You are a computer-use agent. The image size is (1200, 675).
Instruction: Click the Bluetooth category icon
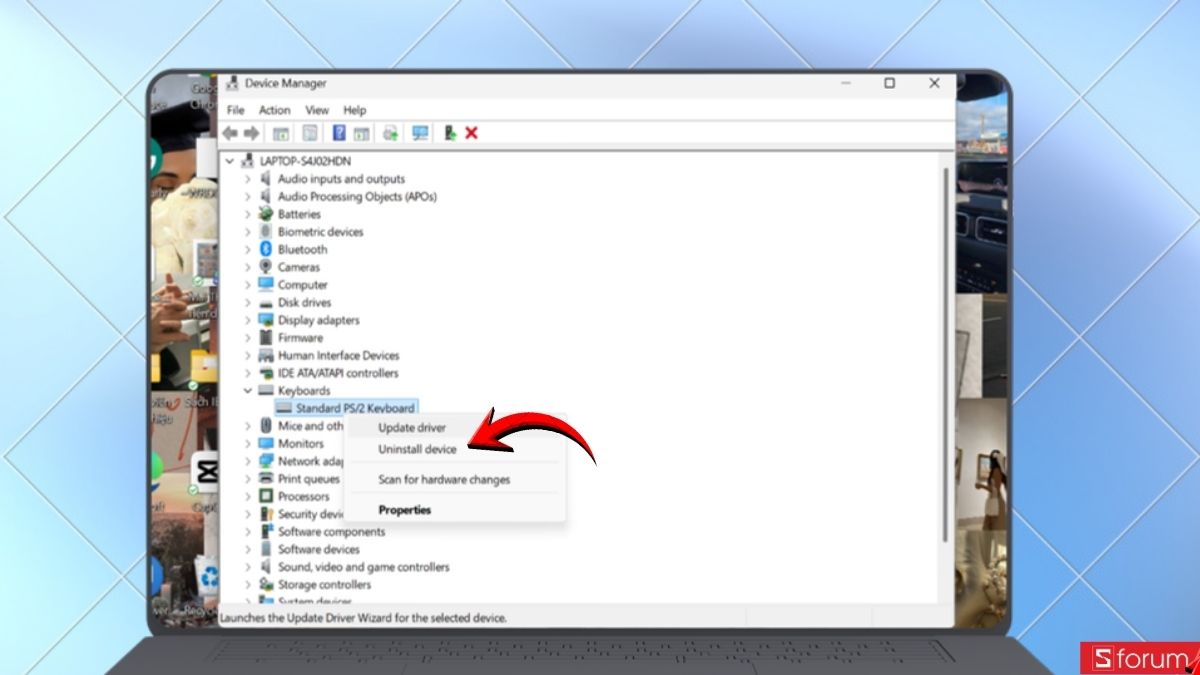click(x=266, y=249)
